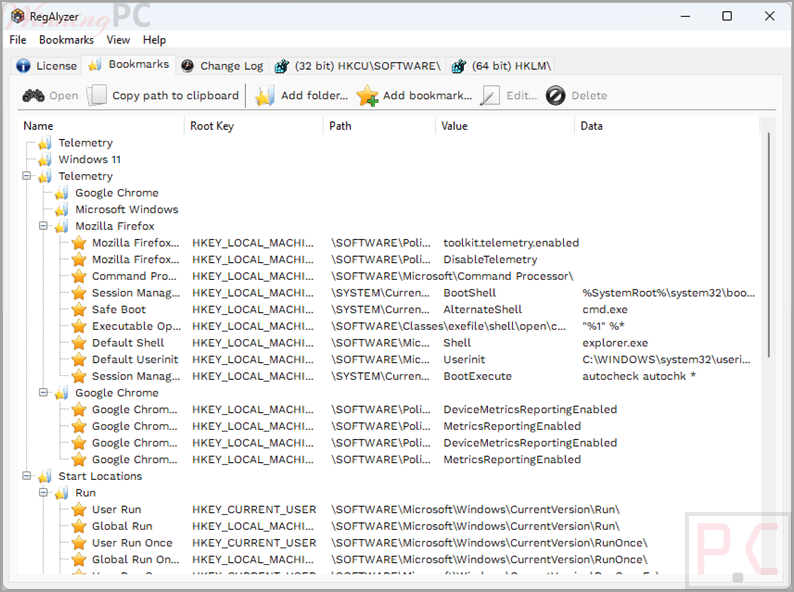Click the Copy path to clipboard icon
Image resolution: width=794 pixels, height=592 pixels.
(96, 95)
